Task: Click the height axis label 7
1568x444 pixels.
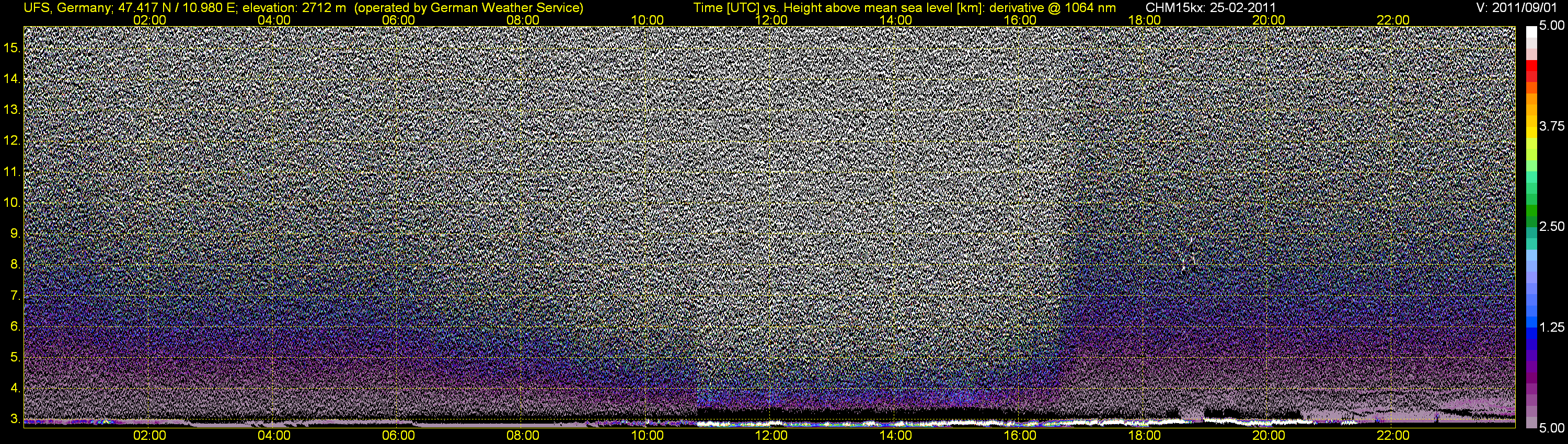Action: [x=15, y=295]
